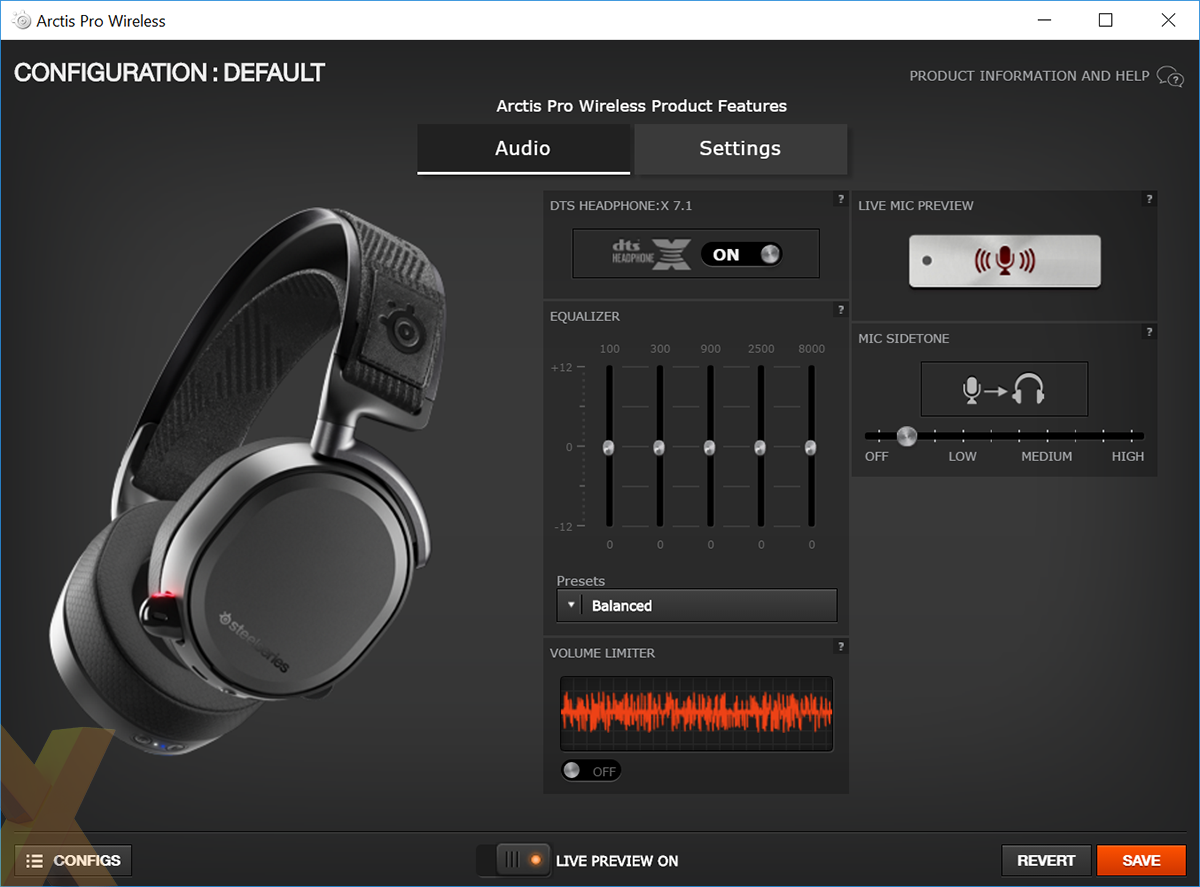
Task: Click the mic sidetone slider knob
Action: click(x=906, y=436)
